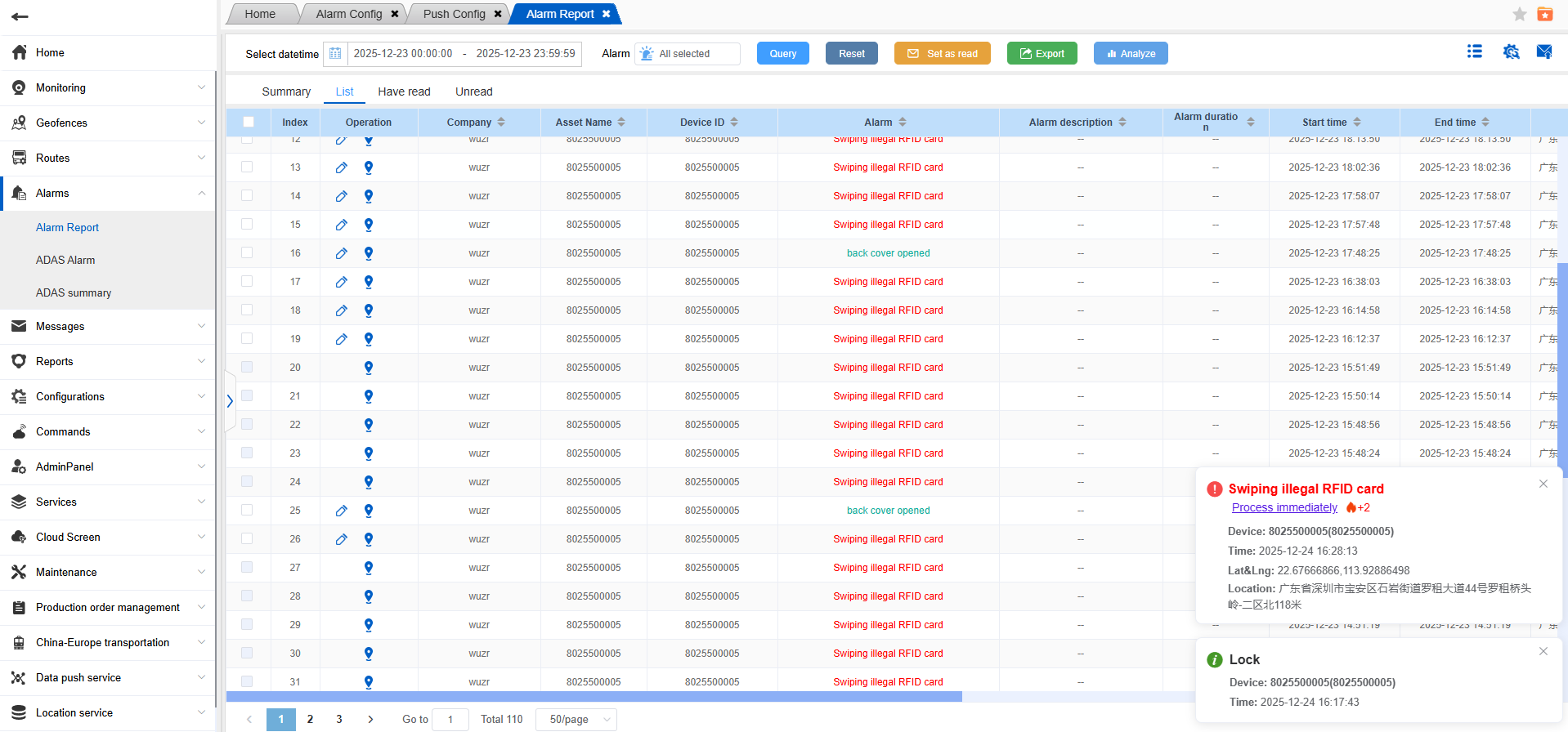Screen dimensions: 1568x732
Task: Check the checkbox for row 15
Action: tap(247, 224)
